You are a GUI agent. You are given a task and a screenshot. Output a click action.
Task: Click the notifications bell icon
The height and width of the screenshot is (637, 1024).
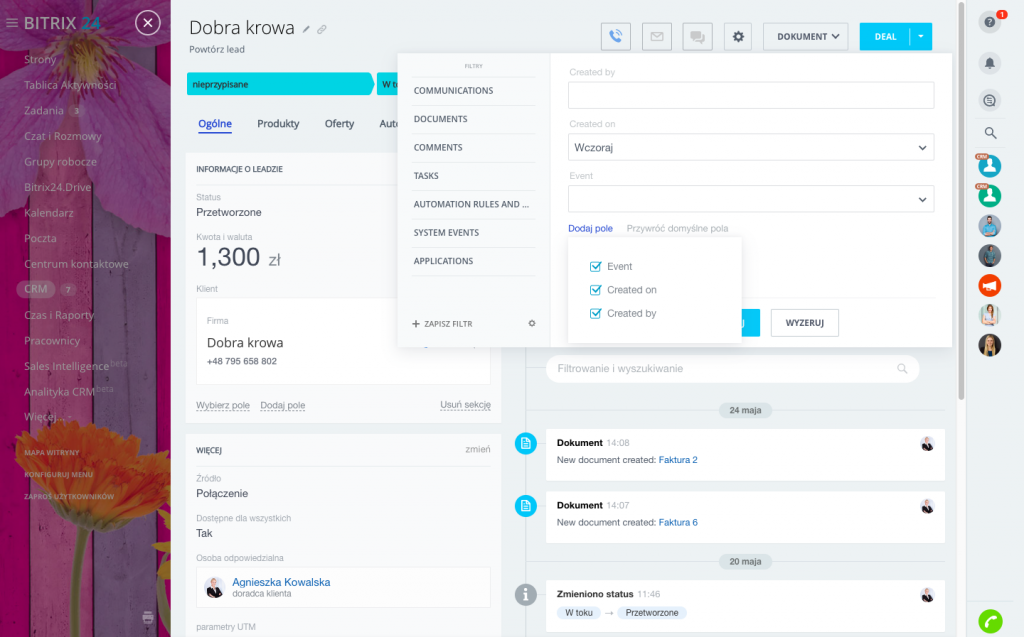pyautogui.click(x=990, y=62)
